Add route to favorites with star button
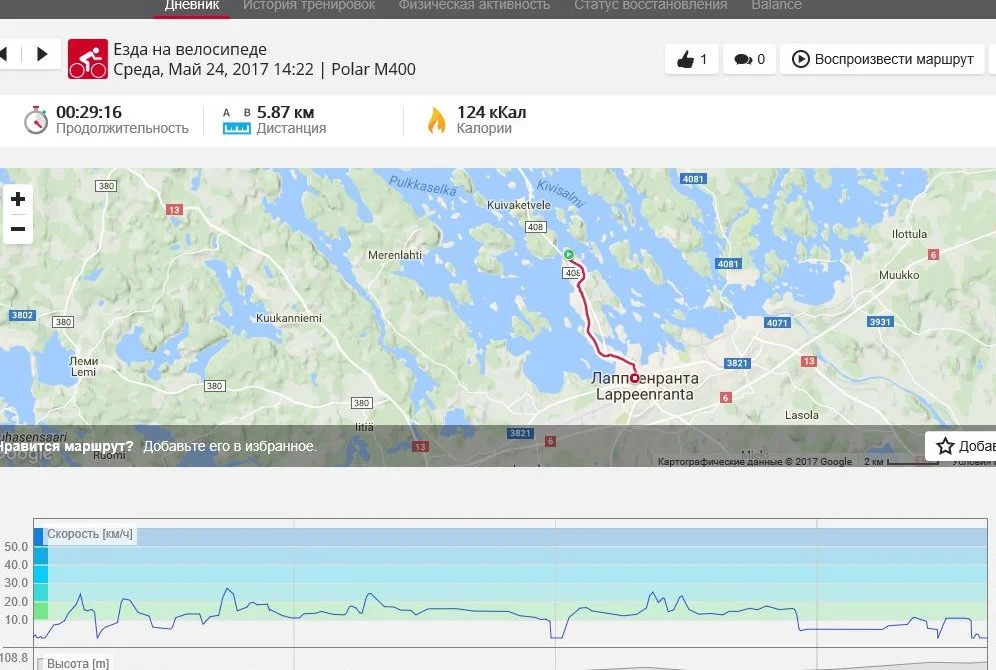Image resolution: width=996 pixels, height=670 pixels. coord(961,446)
